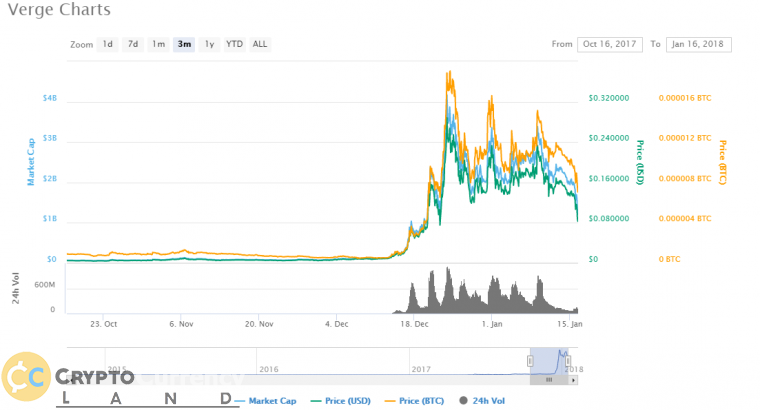Select the 3m zoom range

[x=184, y=44]
